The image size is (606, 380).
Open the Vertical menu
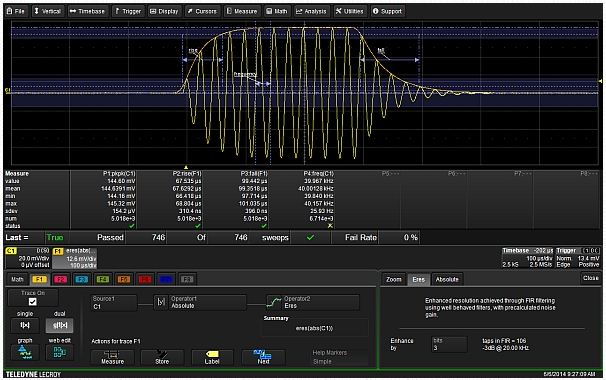coord(47,11)
